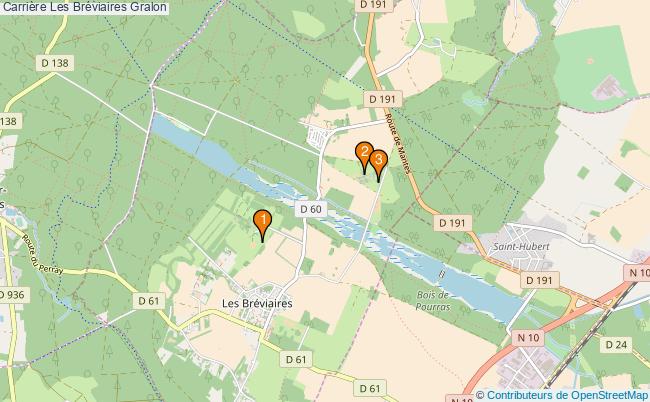Click the D 936 road shield
The width and height of the screenshot is (650, 402).
click(14, 295)
